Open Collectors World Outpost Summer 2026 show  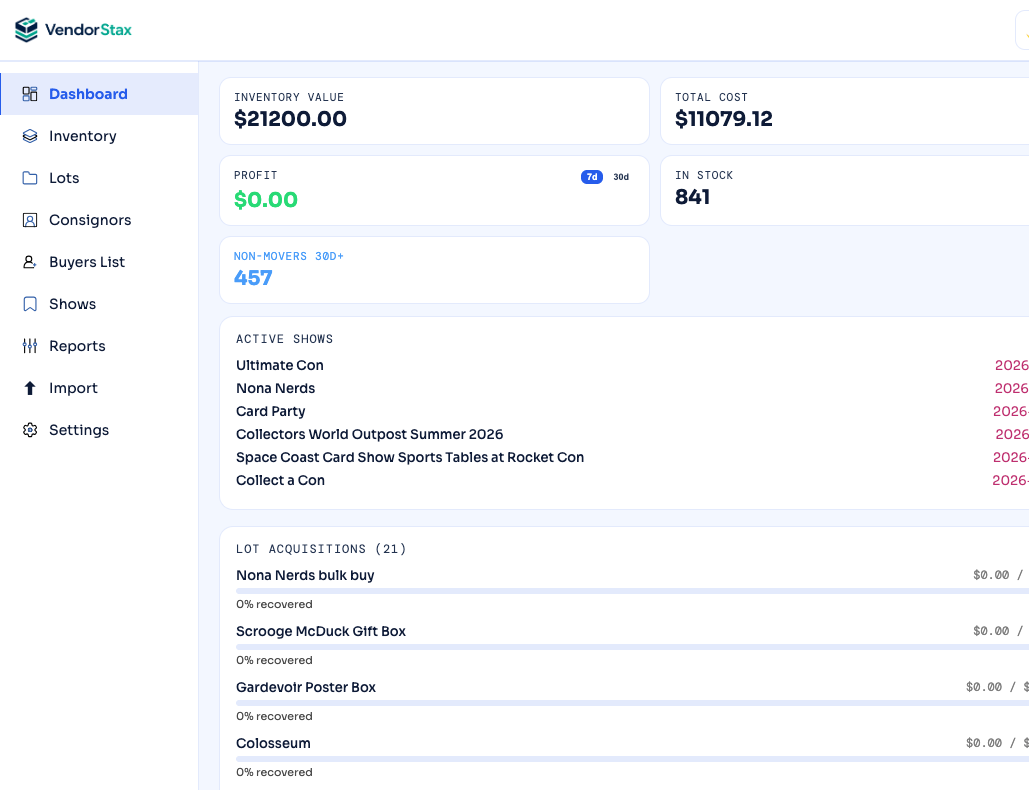point(369,434)
